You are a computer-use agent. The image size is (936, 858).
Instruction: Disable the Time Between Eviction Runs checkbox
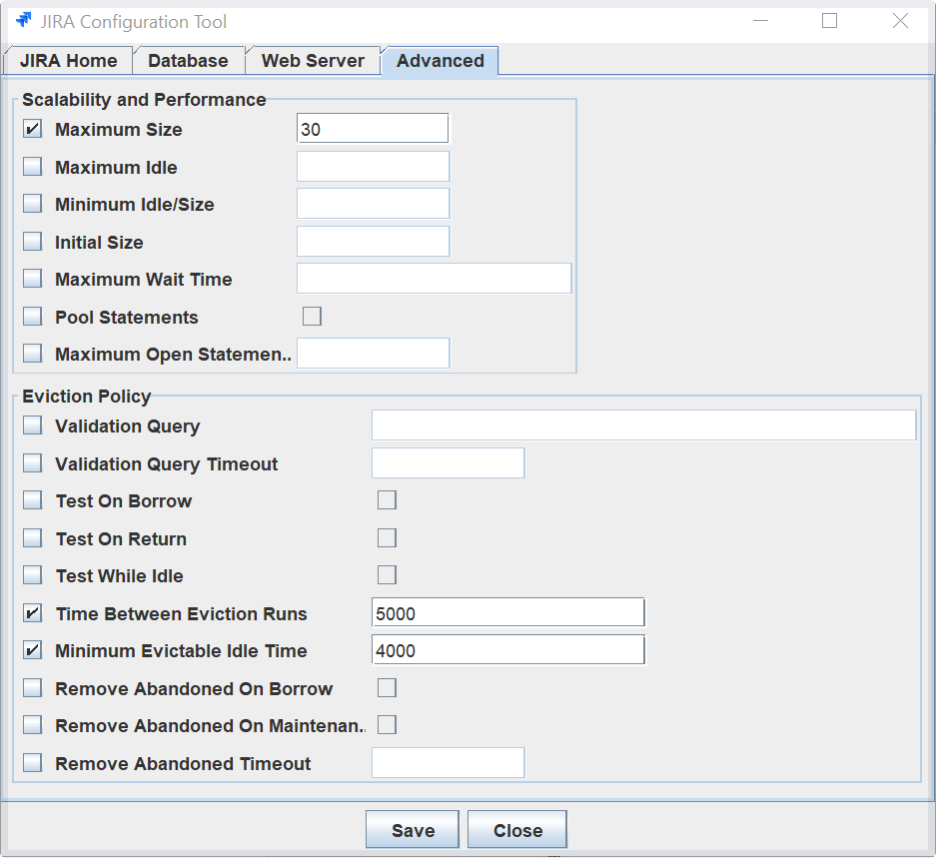point(33,614)
